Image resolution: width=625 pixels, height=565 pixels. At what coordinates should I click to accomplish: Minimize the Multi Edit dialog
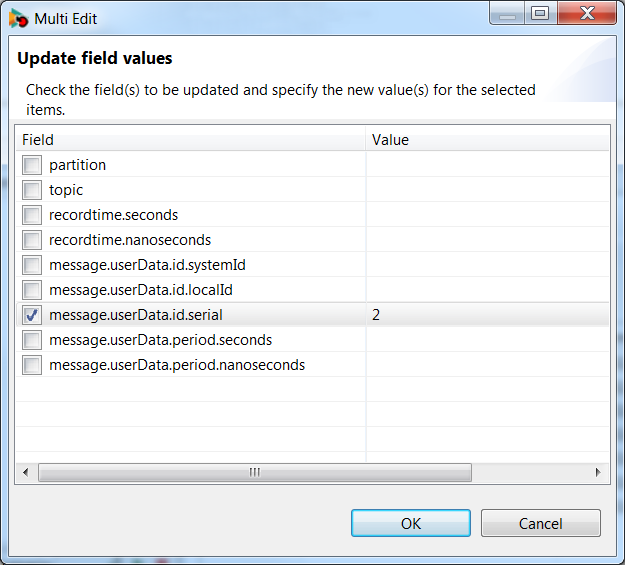click(x=507, y=14)
